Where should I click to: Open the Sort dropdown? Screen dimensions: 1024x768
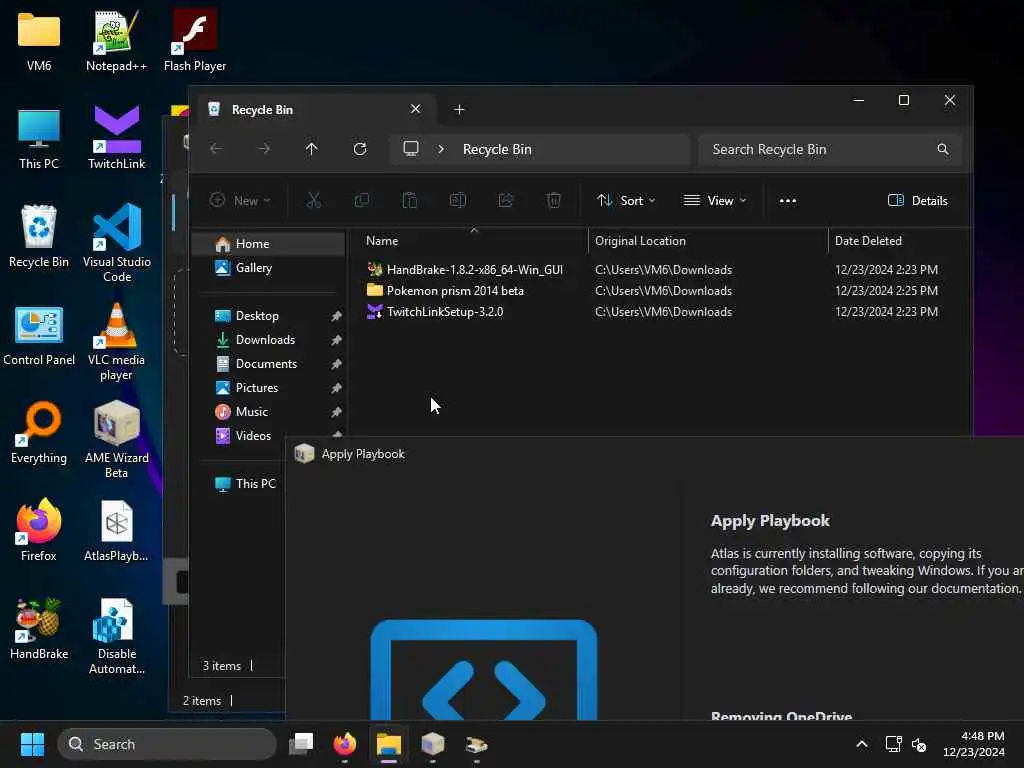(626, 200)
